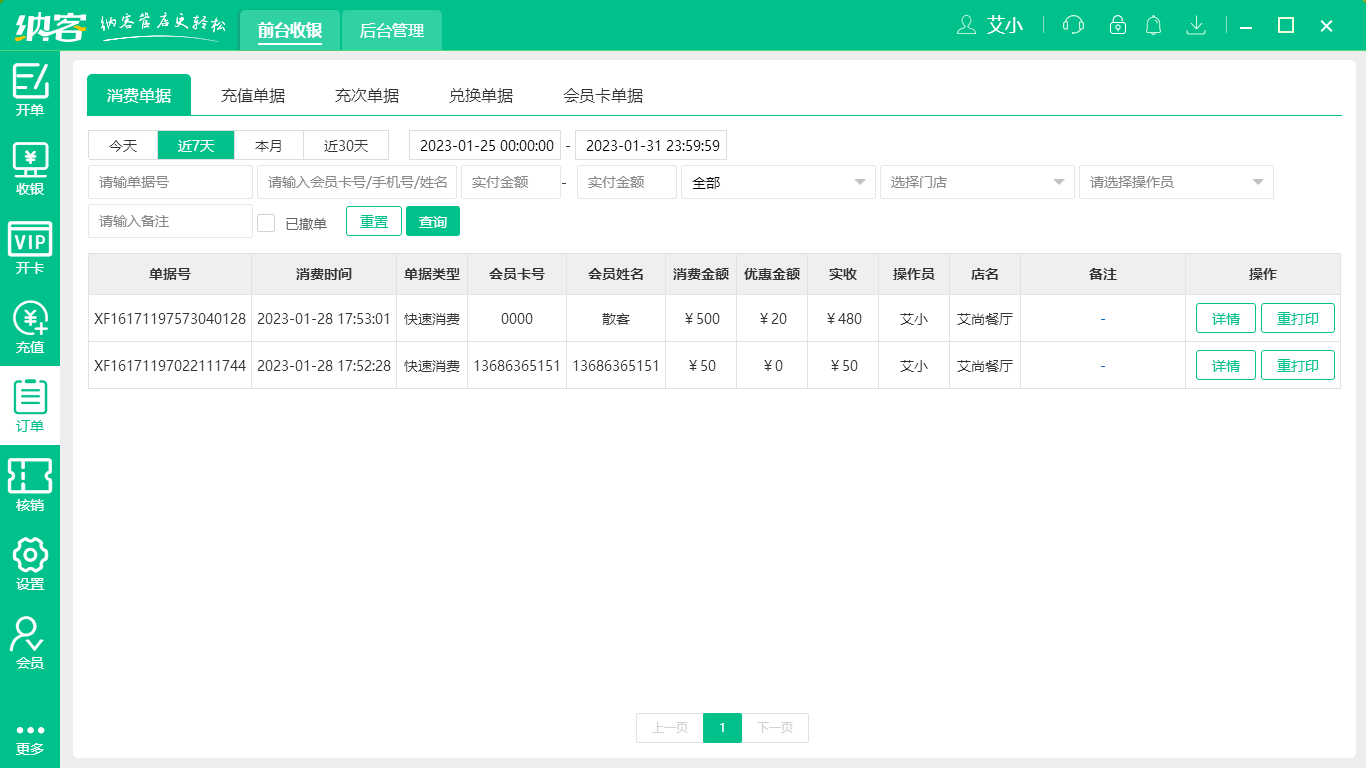Switch to the 充值单据 tab

253,95
